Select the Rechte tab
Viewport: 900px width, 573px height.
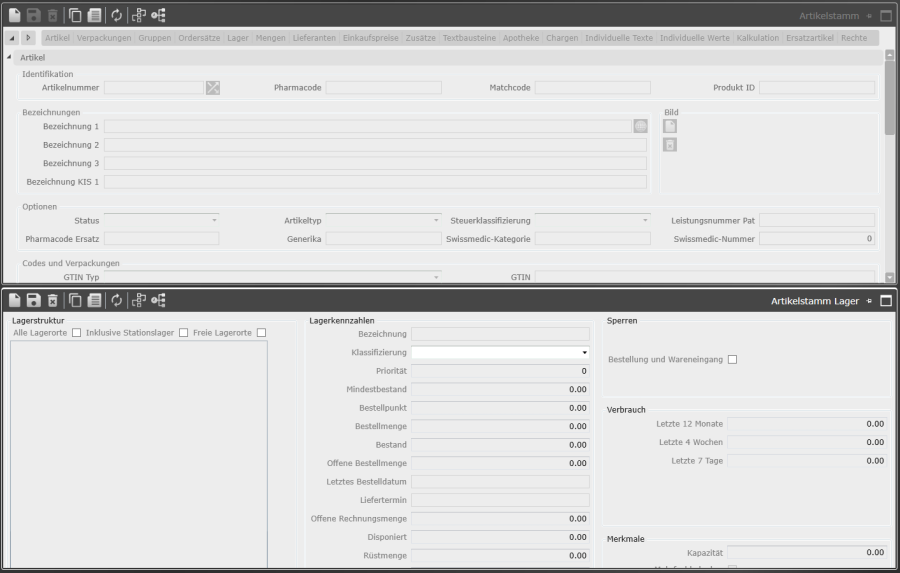click(854, 38)
